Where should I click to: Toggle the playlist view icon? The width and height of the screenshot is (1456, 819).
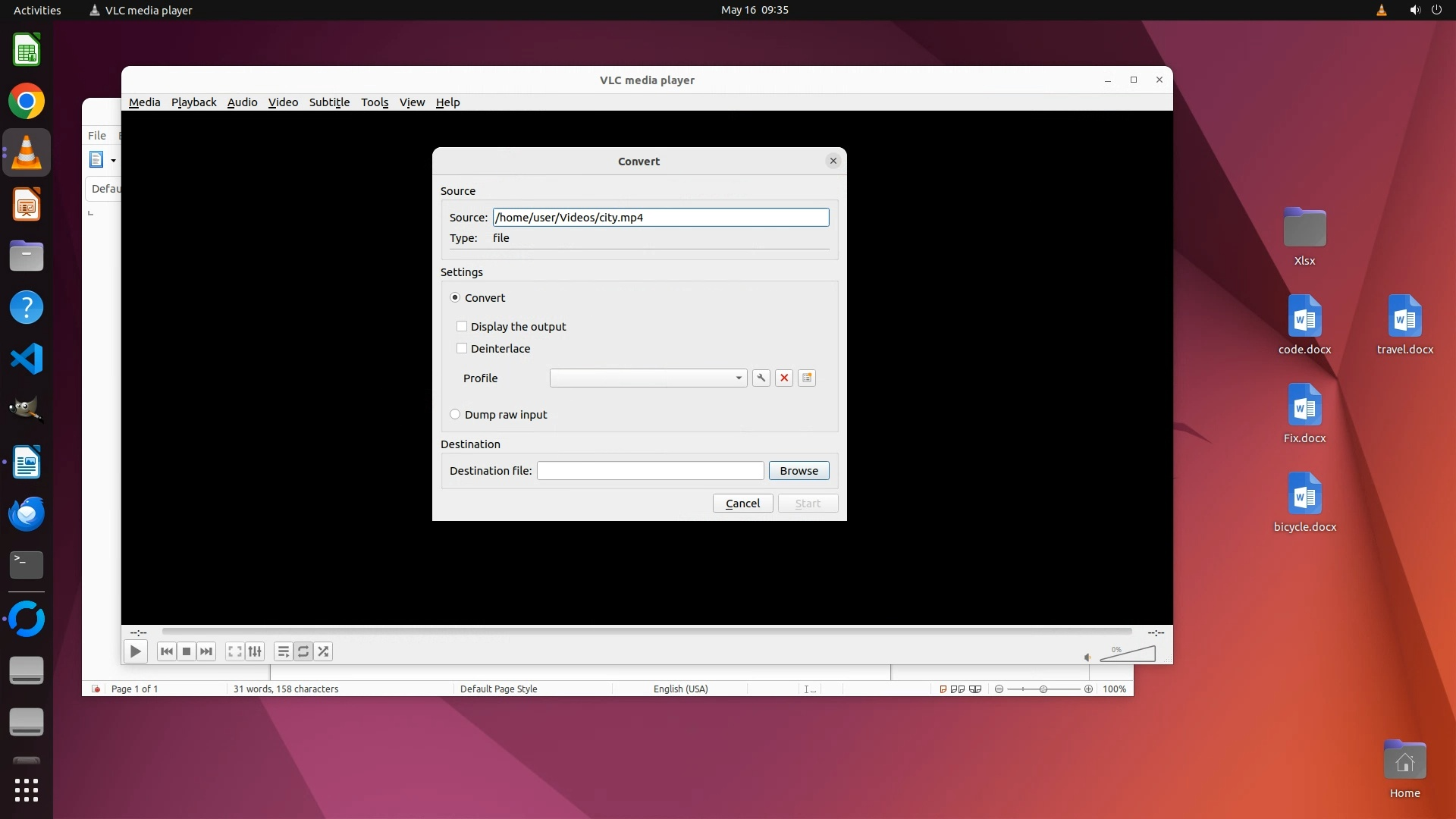[283, 651]
